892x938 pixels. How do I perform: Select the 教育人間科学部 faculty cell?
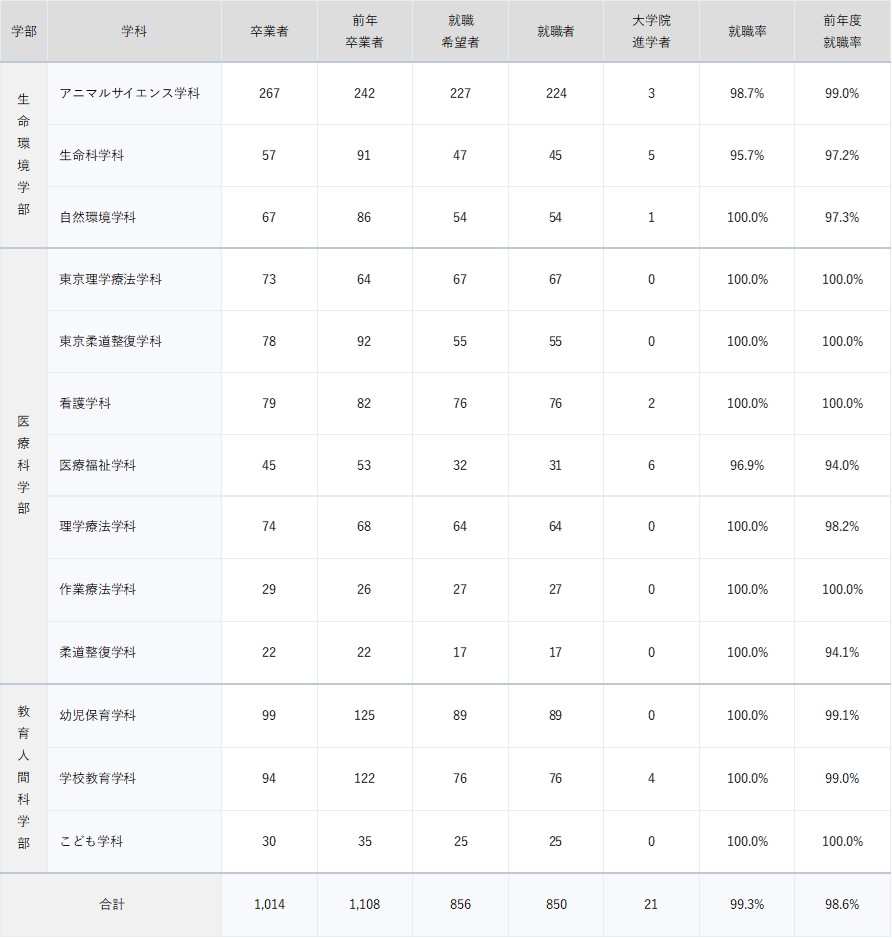[23, 778]
